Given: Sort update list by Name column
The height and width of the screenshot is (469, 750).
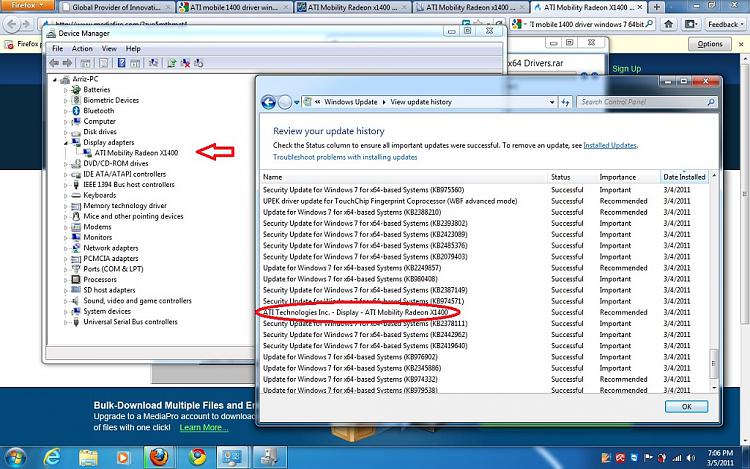Looking at the screenshot, I should click(x=403, y=177).
